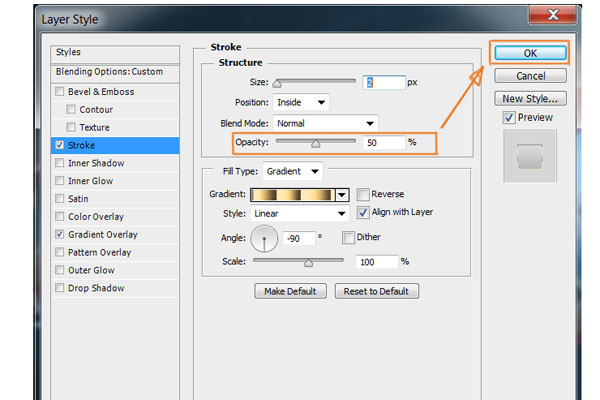Open the gradient Style dropdown showing Linear
The image size is (600, 400).
point(300,213)
